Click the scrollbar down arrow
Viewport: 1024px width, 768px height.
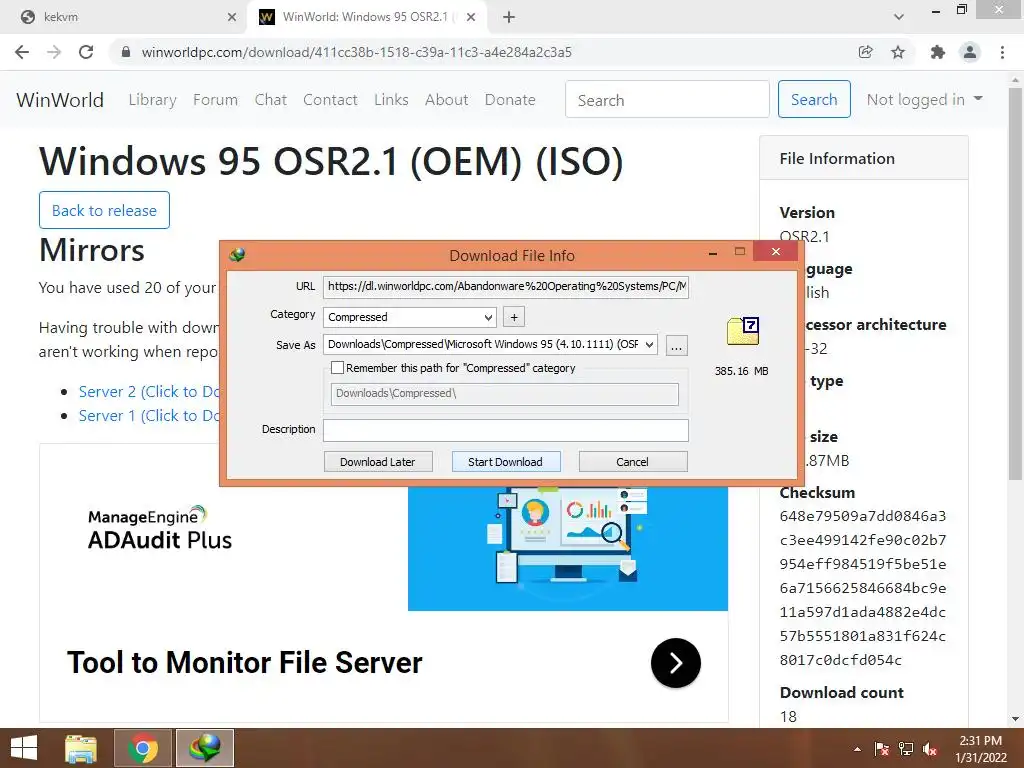pos(1015,719)
